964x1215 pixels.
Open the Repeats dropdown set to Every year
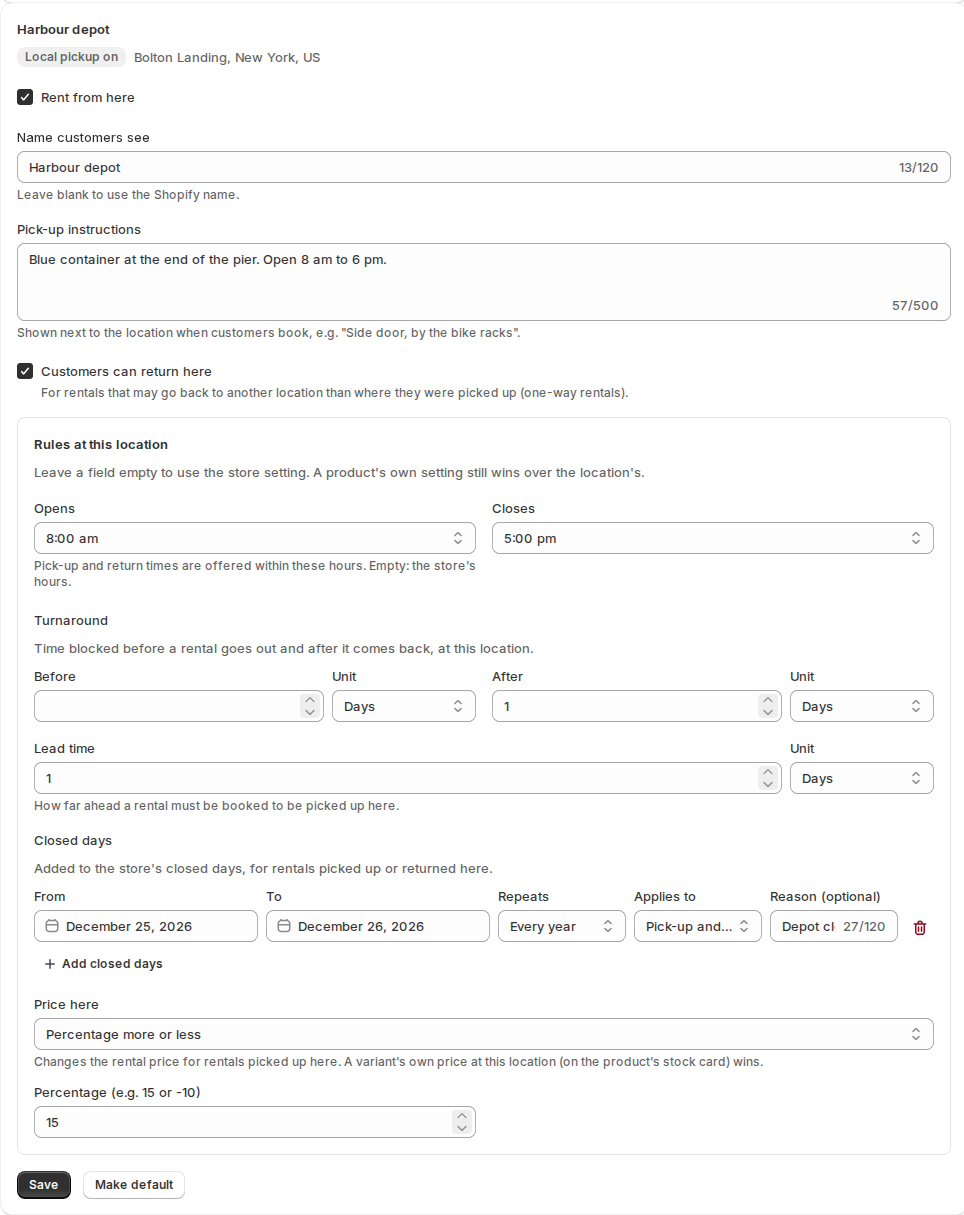coord(562,926)
